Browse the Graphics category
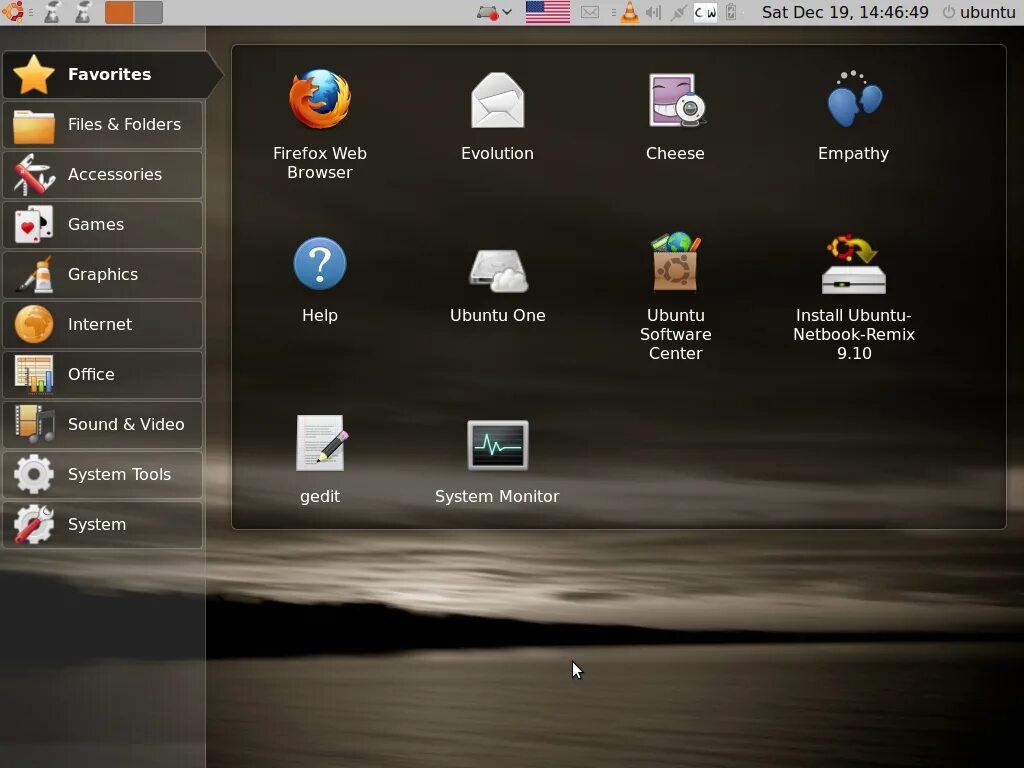1024x768 pixels. [x=103, y=274]
